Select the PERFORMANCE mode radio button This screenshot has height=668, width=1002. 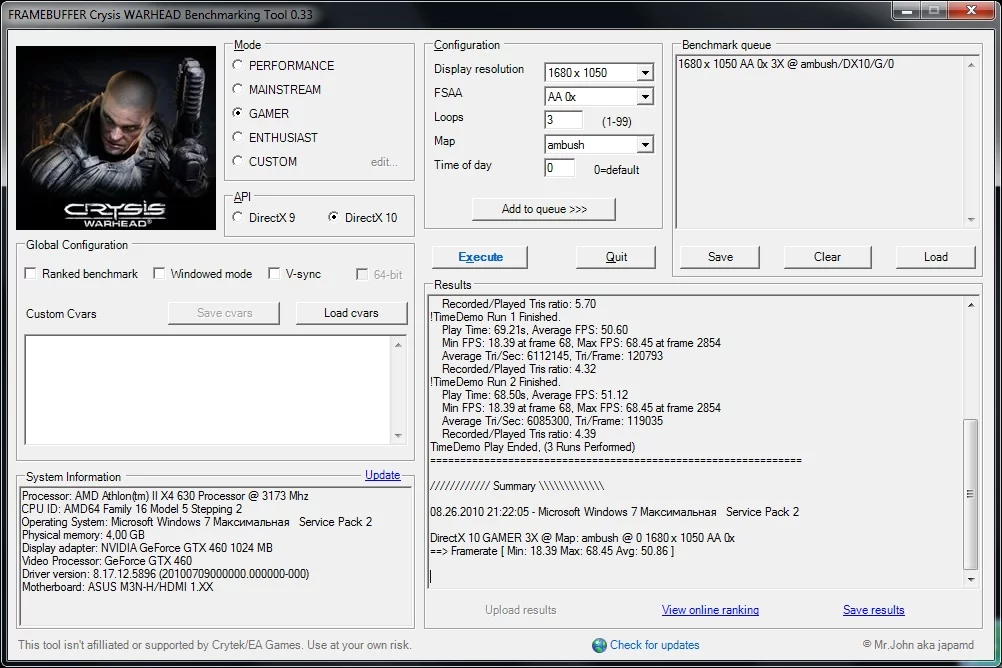[x=238, y=65]
